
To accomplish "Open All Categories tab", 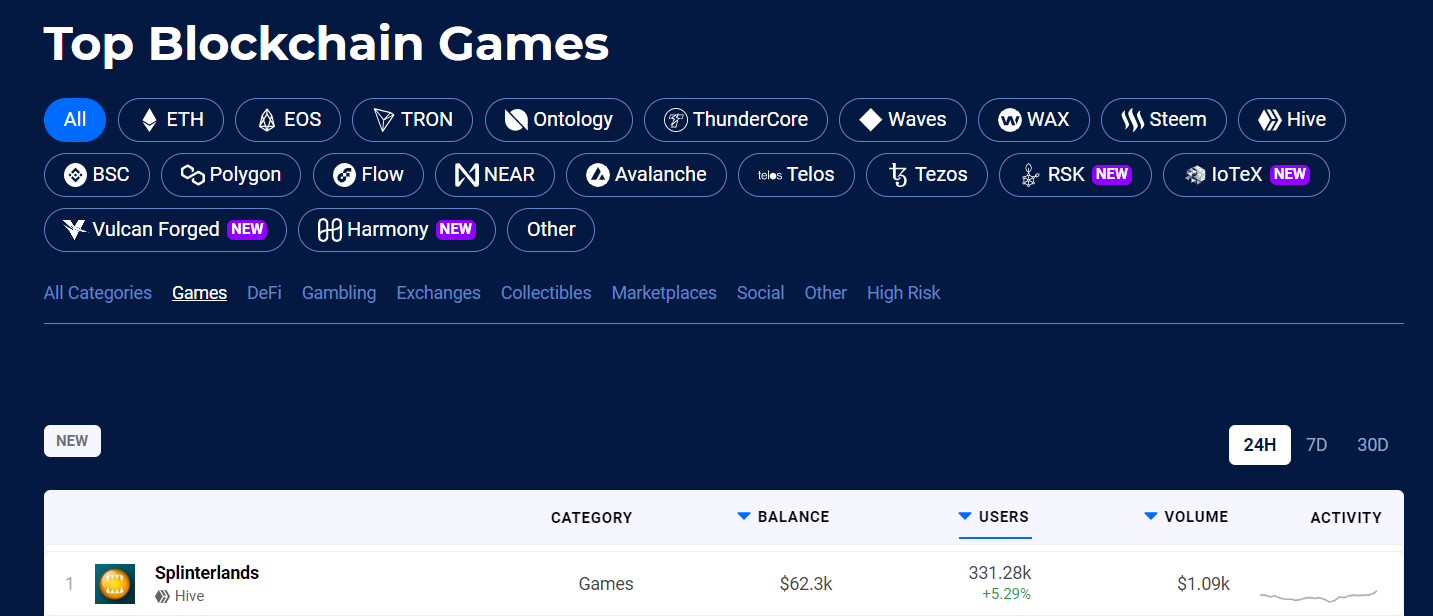I will point(98,293).
